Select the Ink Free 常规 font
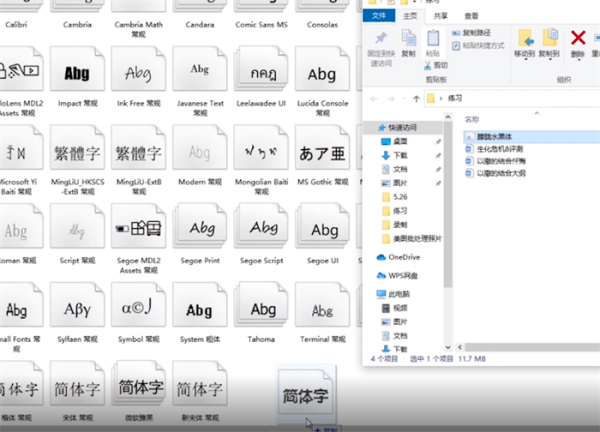600x432 pixels. pos(139,69)
